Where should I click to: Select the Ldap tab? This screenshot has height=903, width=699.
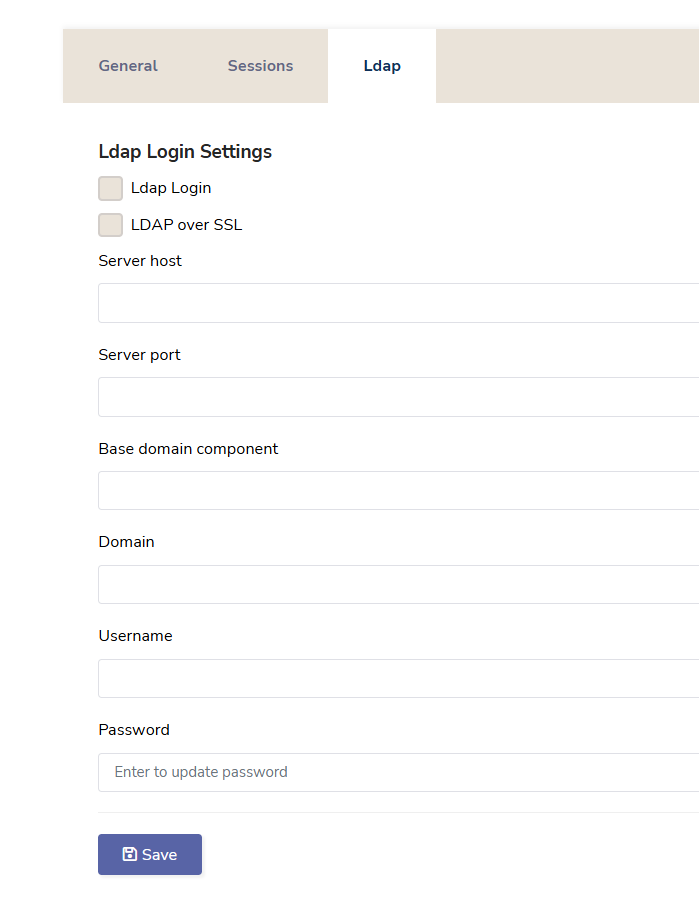[x=382, y=66]
